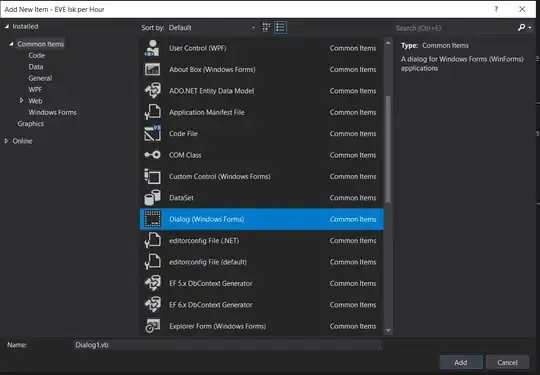Switch to small icons grid view

pyautogui.click(x=266, y=28)
